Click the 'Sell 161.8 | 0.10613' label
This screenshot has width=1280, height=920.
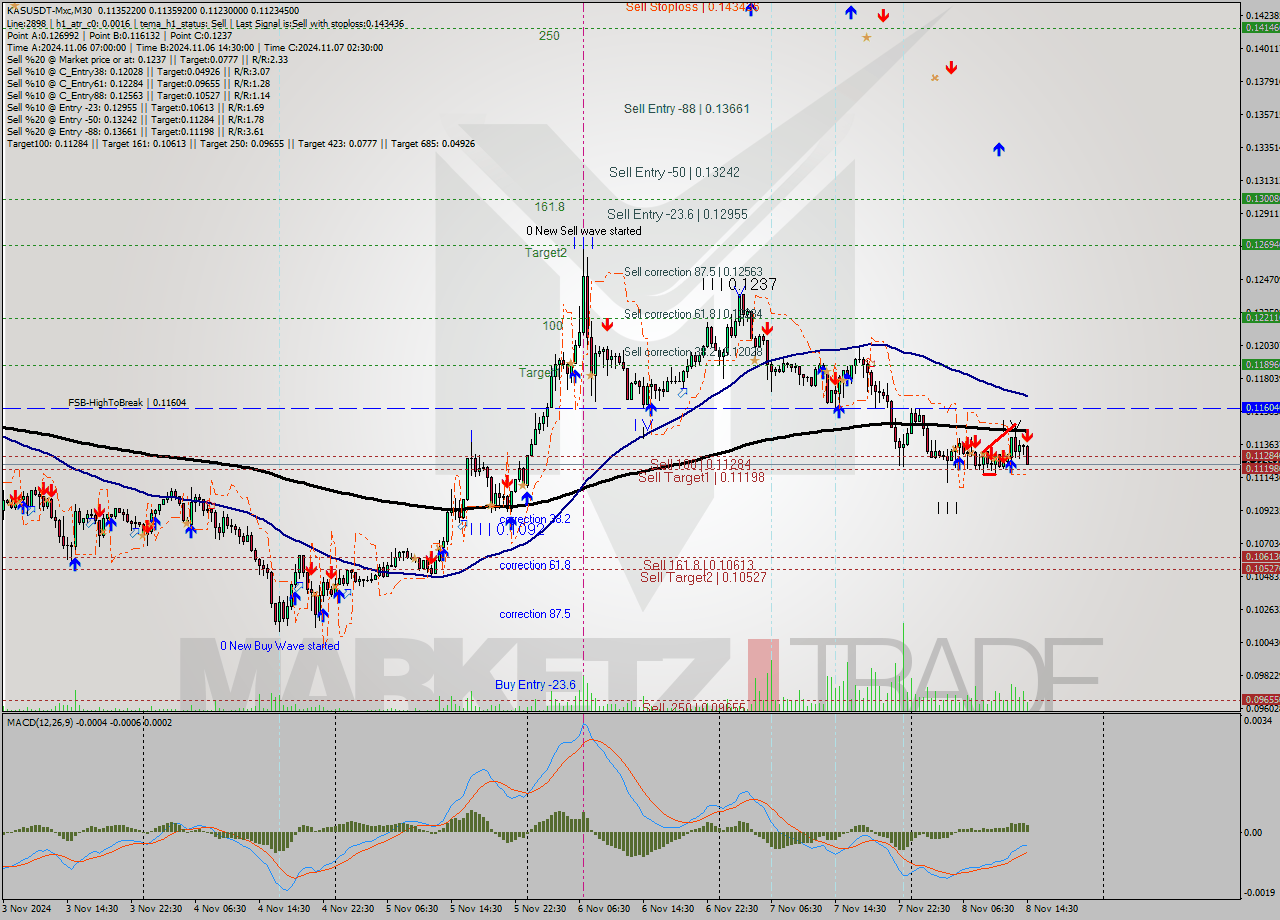(x=698, y=565)
